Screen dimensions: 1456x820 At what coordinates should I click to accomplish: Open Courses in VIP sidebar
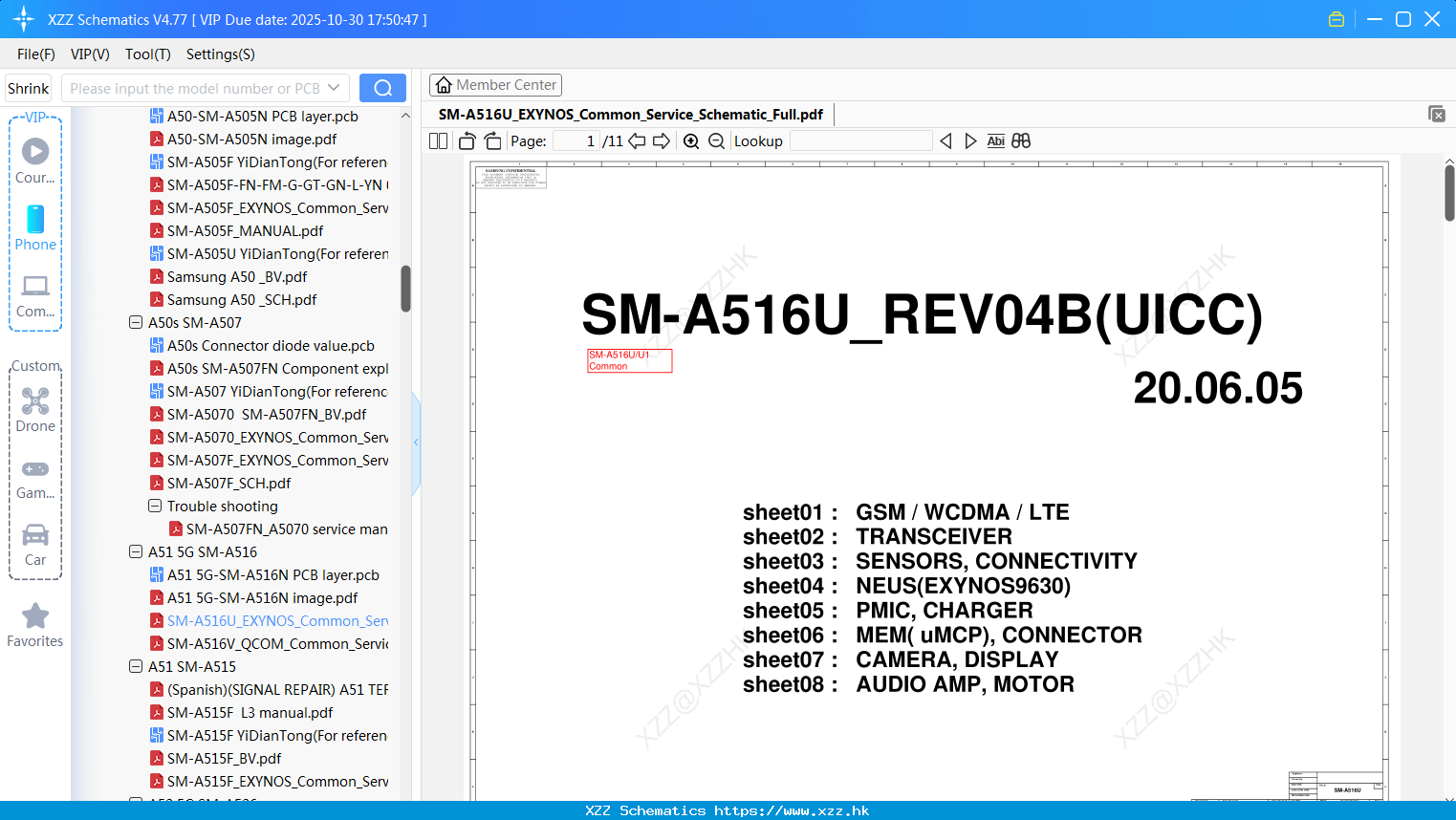coord(35,161)
